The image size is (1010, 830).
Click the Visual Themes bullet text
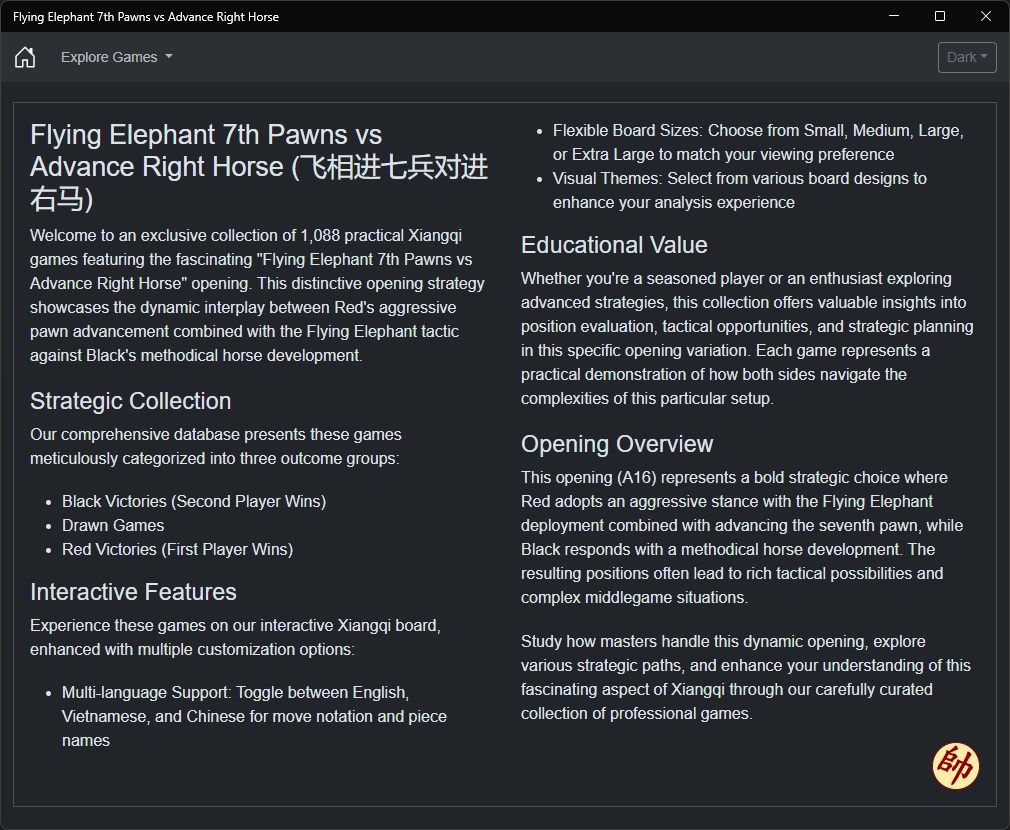tap(739, 191)
